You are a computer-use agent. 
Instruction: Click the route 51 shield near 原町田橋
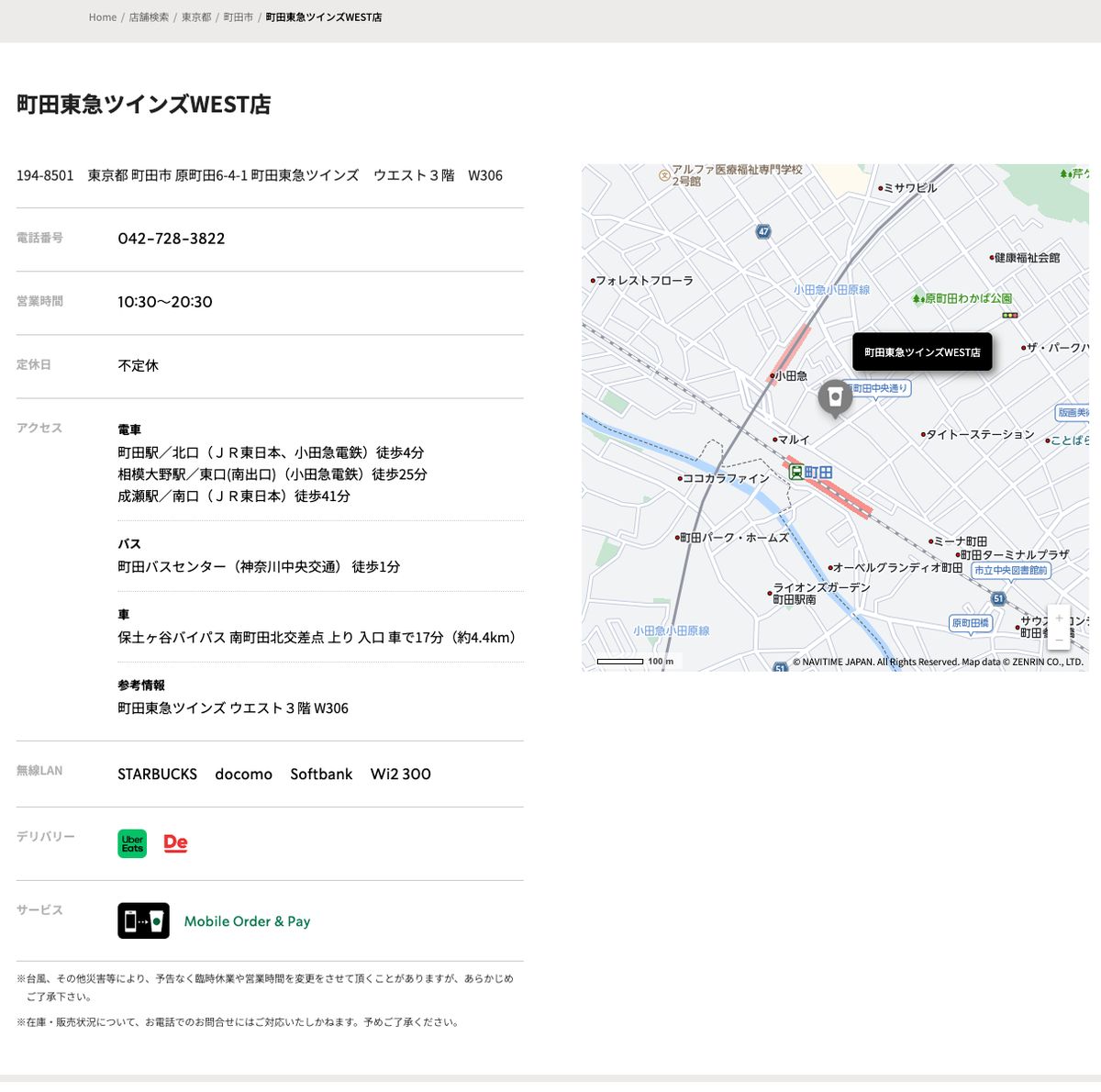coord(998,598)
